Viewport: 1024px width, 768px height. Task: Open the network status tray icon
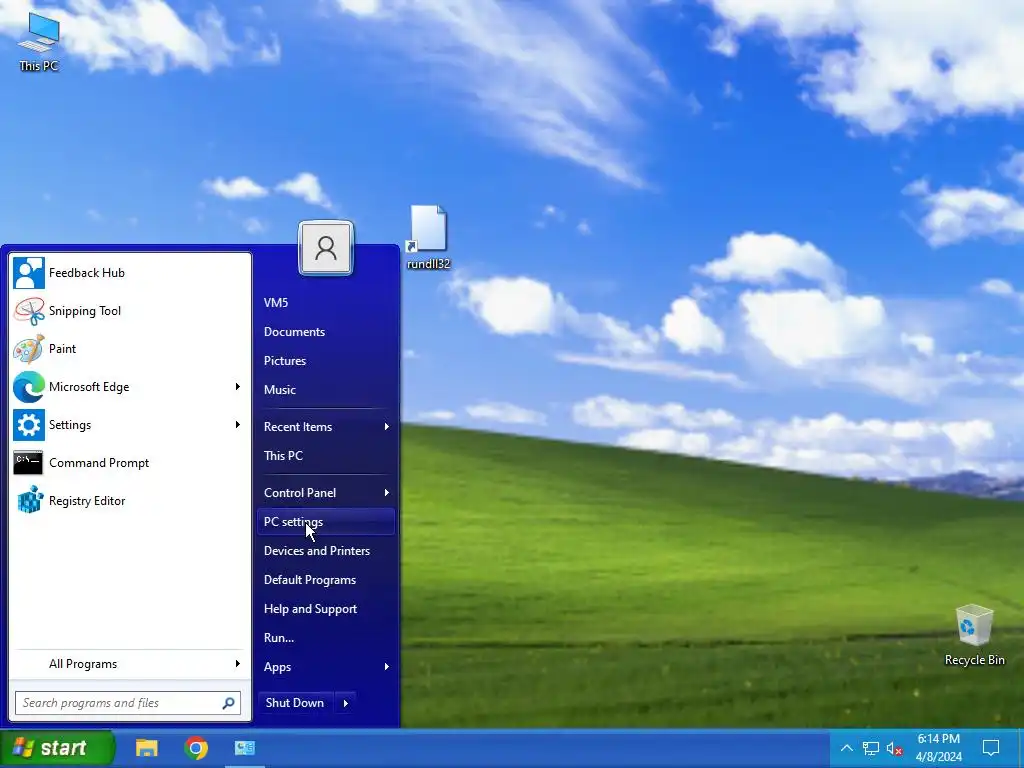[870, 748]
